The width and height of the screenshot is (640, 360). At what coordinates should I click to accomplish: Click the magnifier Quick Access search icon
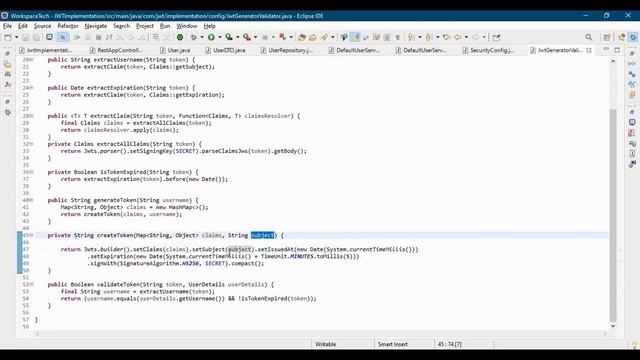coord(589,37)
